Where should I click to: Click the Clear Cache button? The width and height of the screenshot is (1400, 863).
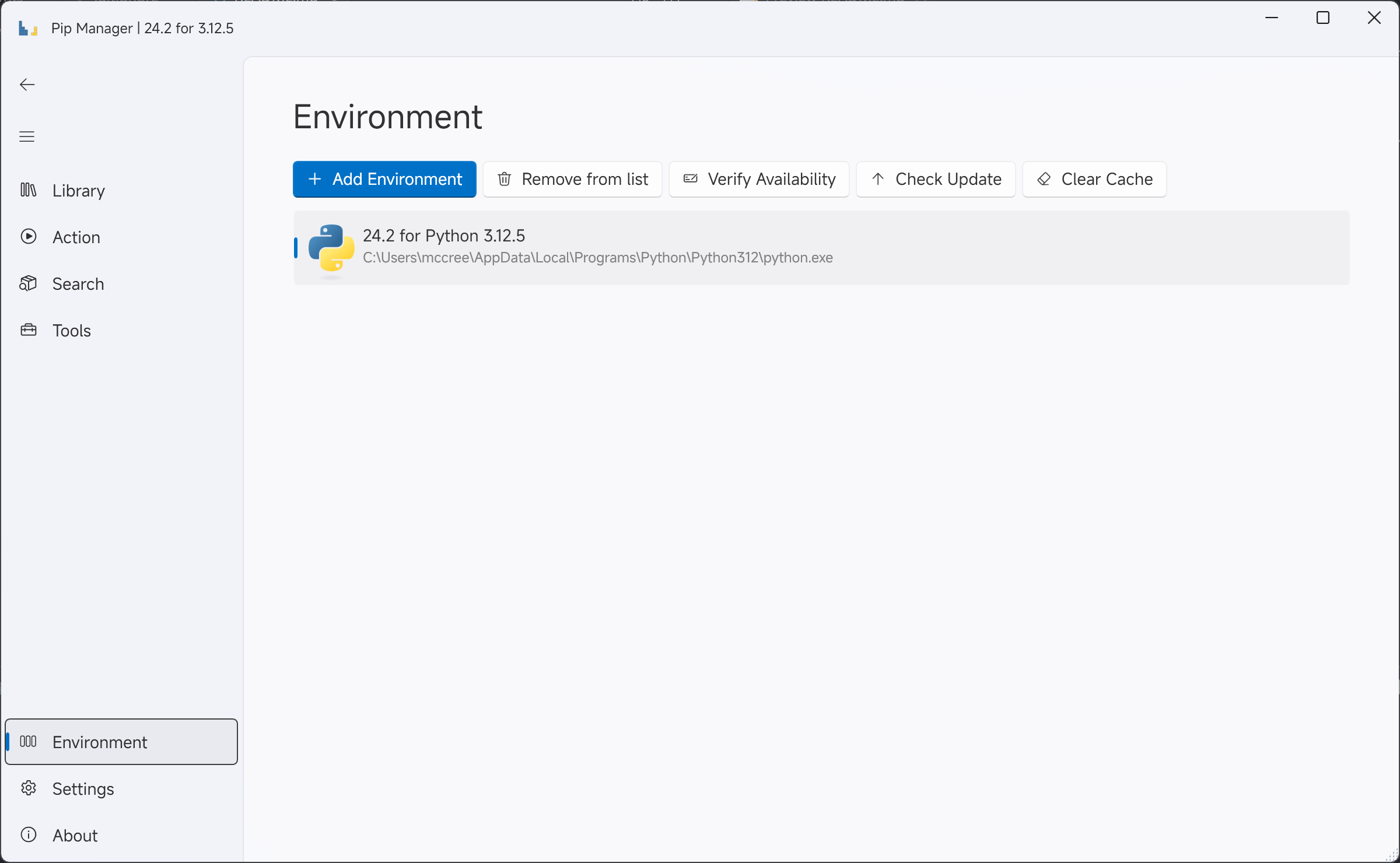coord(1094,179)
